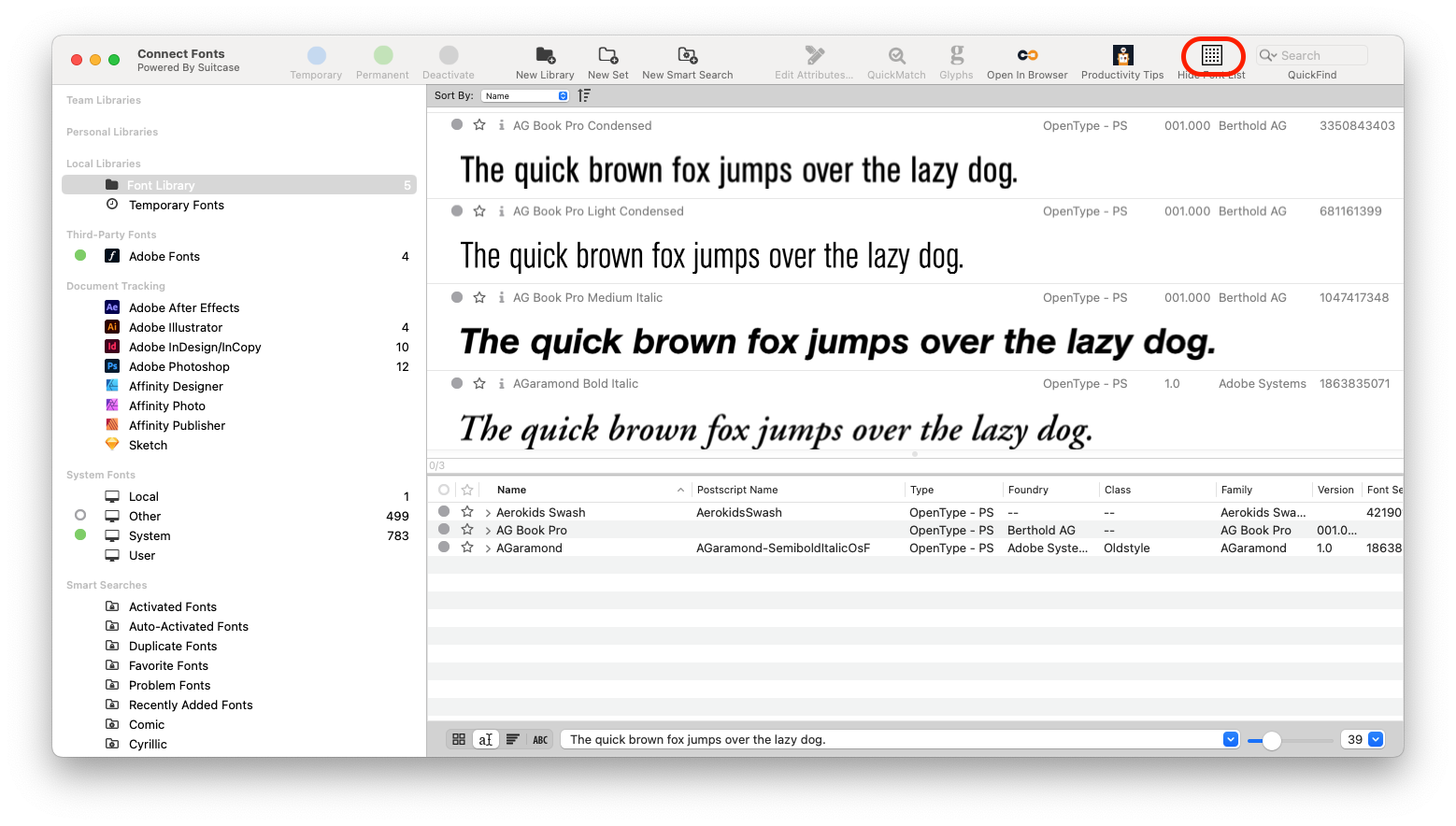Adjust the preview size slider
The height and width of the screenshot is (826, 1456).
(x=1271, y=740)
